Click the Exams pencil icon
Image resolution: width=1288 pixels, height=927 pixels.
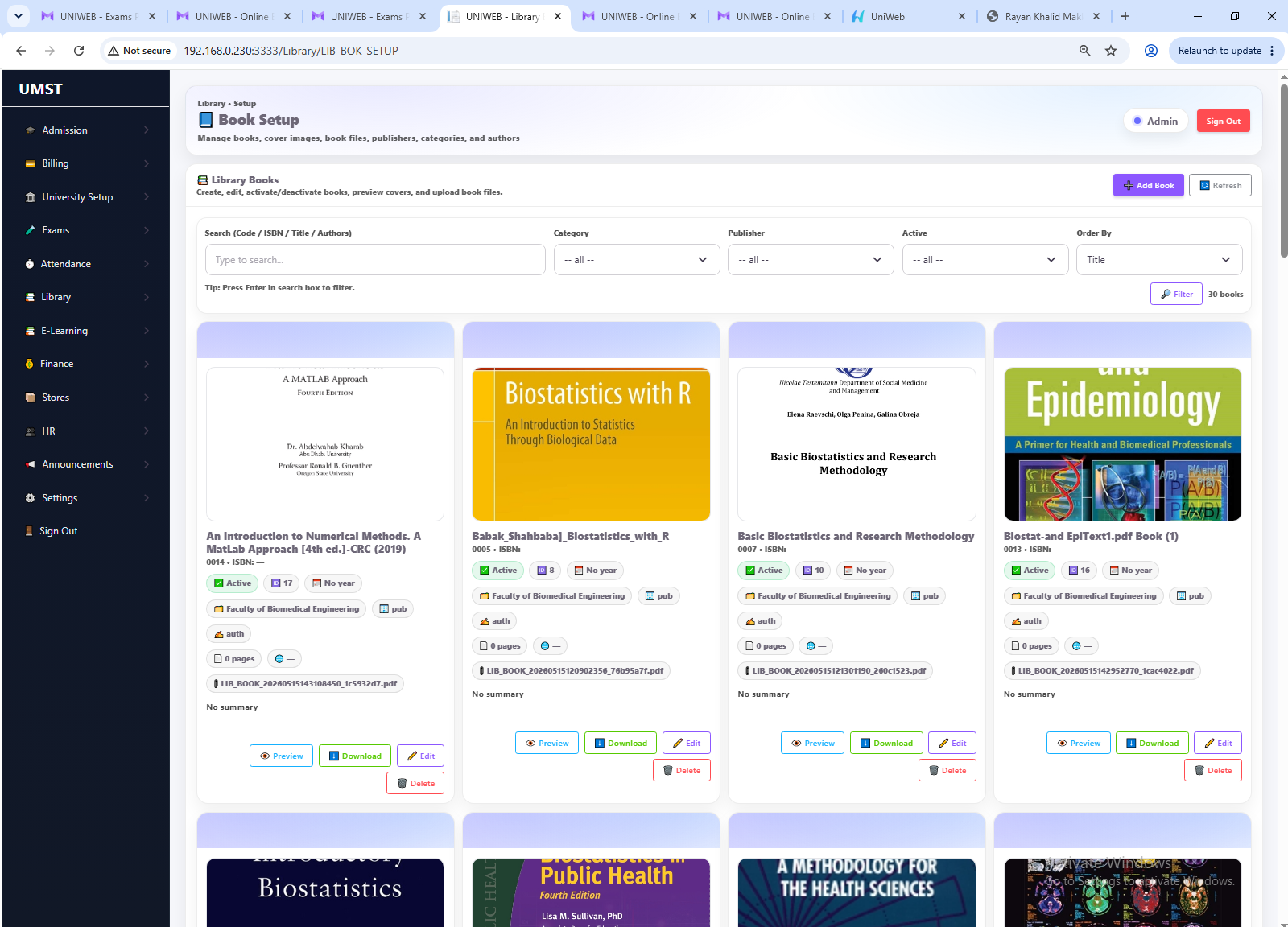(31, 230)
